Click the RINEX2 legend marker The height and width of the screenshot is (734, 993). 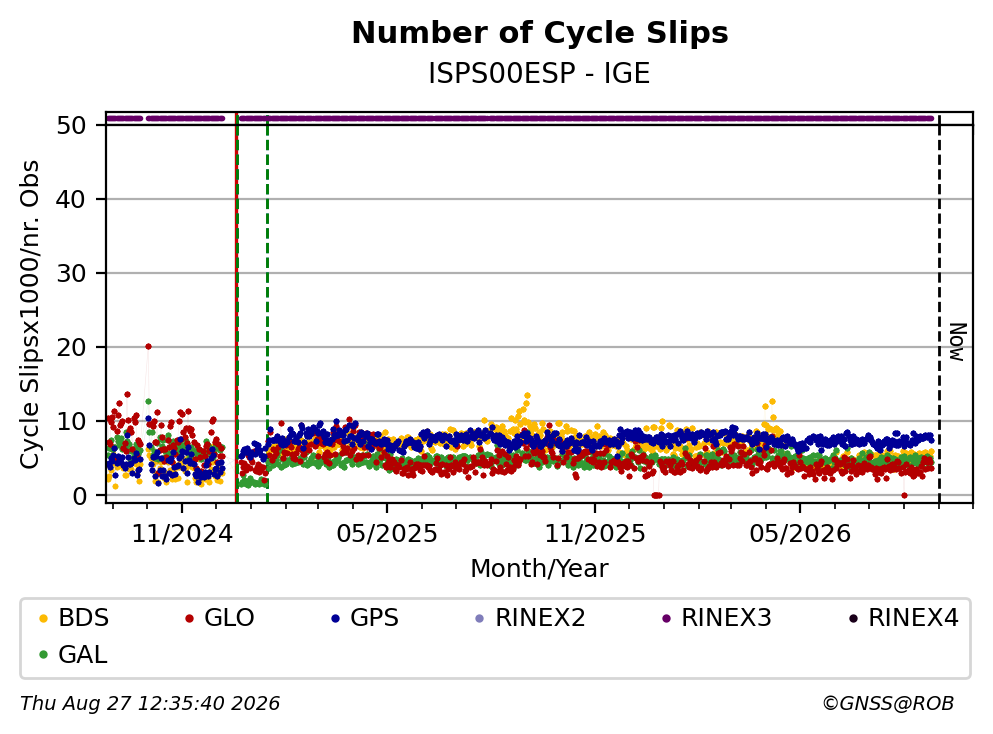(x=479, y=618)
